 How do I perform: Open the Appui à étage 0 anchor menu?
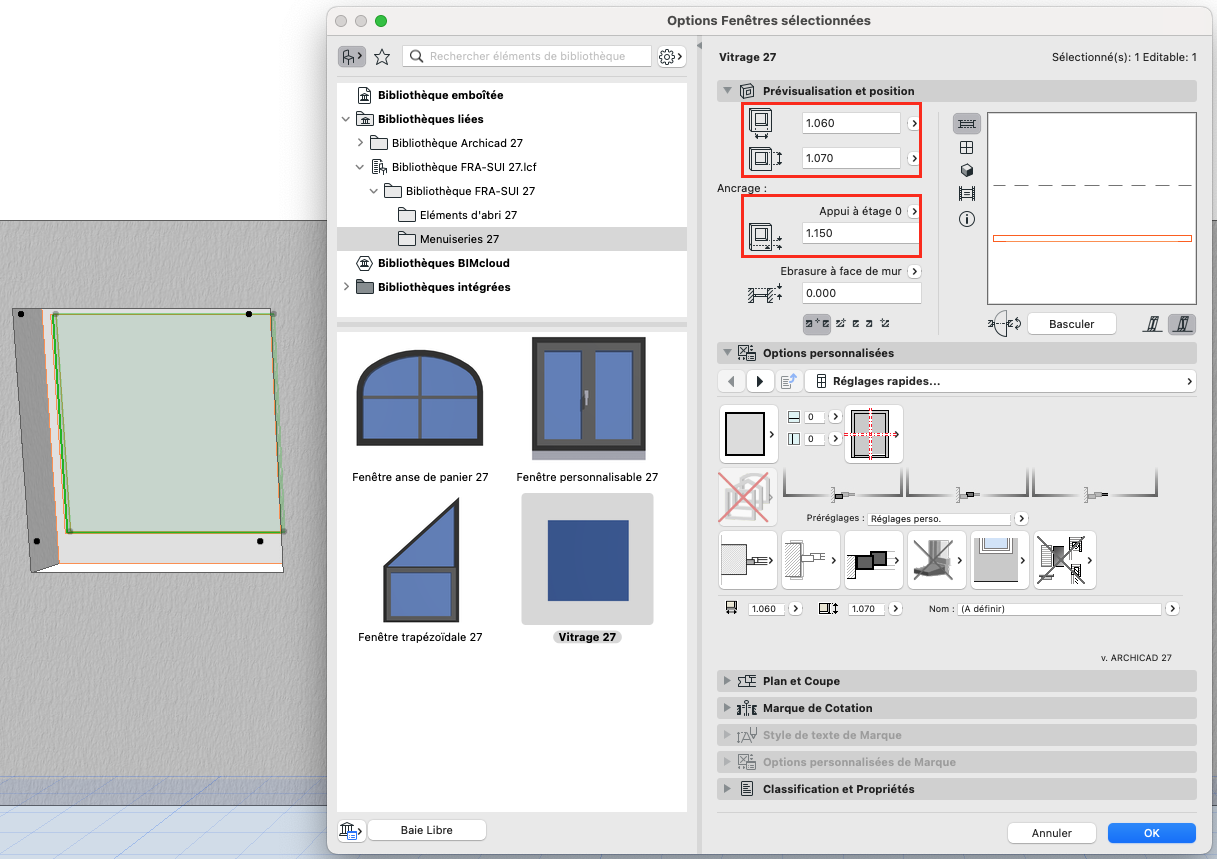913,211
